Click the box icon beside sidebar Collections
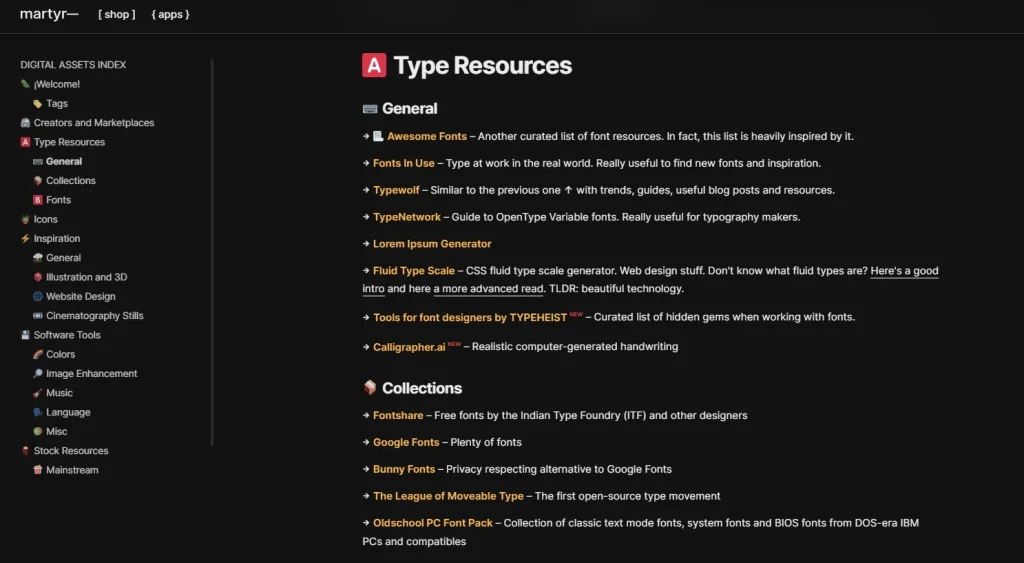Image resolution: width=1024 pixels, height=563 pixels. coord(38,180)
